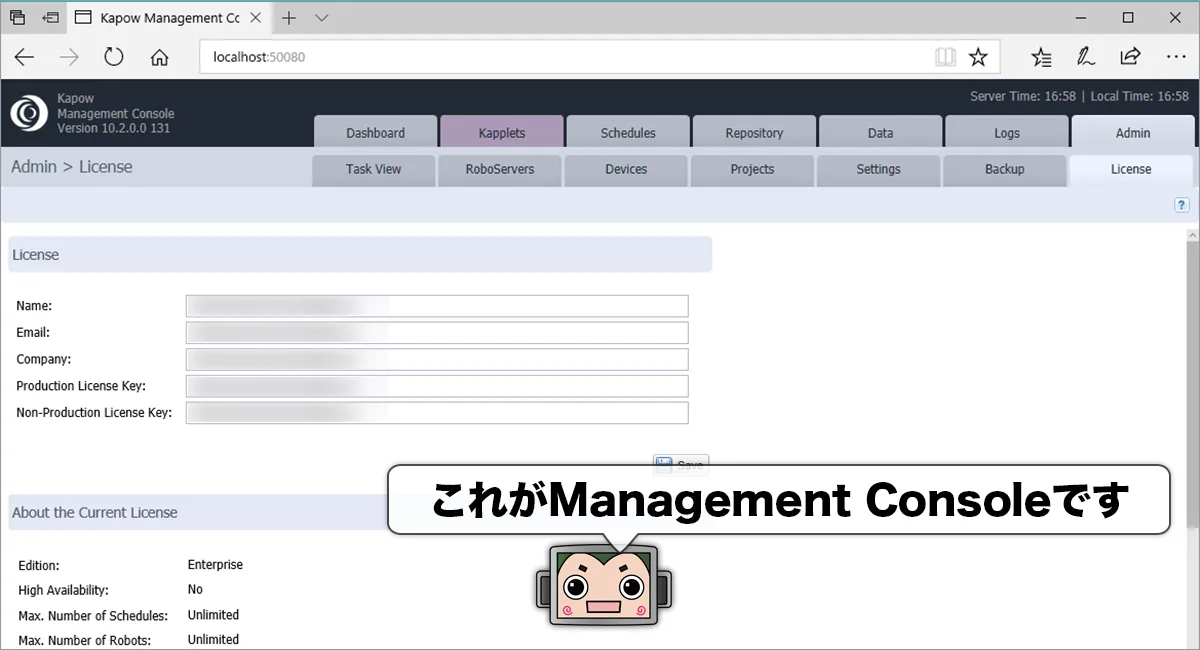Image resolution: width=1200 pixels, height=650 pixels.
Task: Click the Max. Number of Robots Unlimited value
Action: click(213, 640)
